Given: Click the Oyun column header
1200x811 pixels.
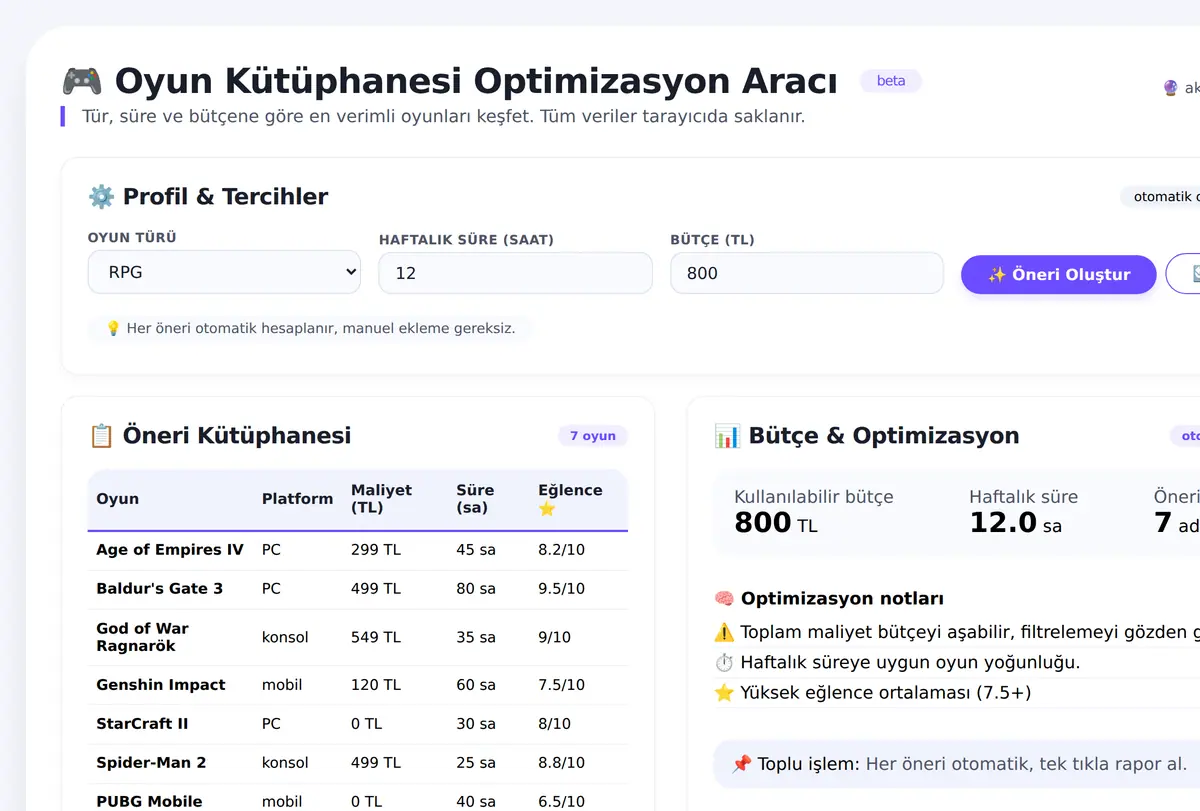Looking at the screenshot, I should (118, 499).
